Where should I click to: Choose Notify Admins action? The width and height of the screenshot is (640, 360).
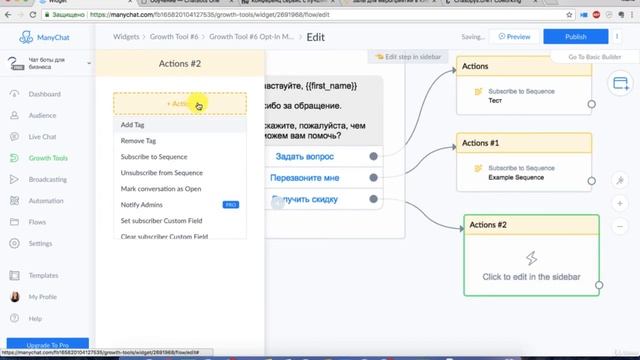tap(180, 204)
